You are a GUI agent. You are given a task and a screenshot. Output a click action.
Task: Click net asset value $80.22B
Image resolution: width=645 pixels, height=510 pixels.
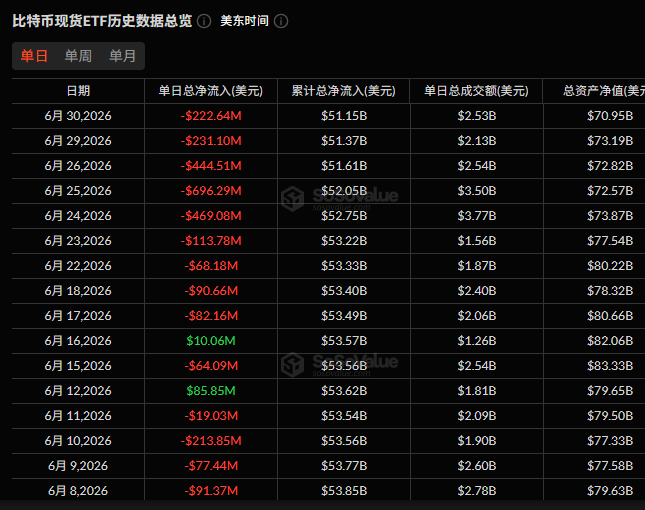(x=610, y=266)
